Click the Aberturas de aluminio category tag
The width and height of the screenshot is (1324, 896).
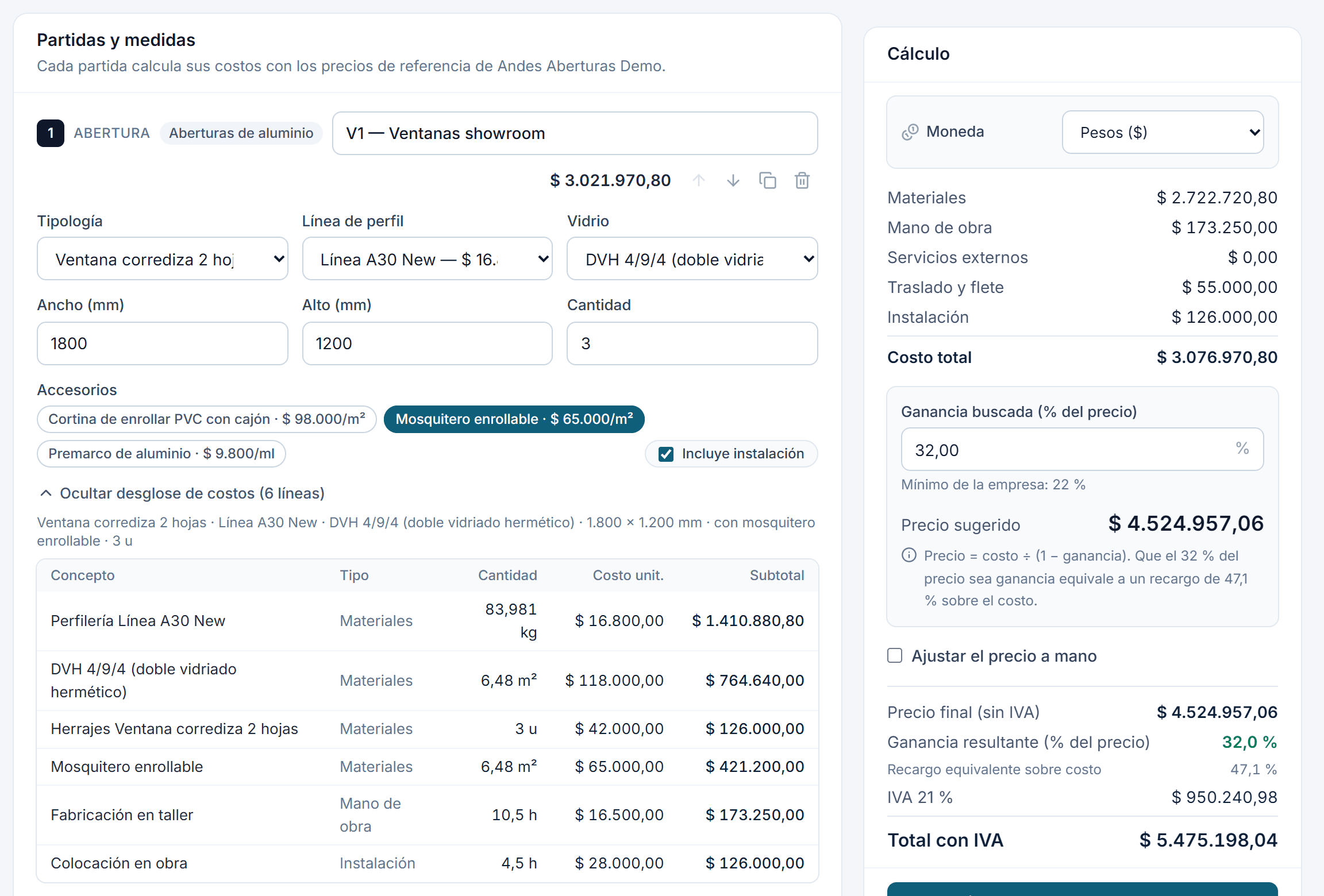[x=241, y=133]
